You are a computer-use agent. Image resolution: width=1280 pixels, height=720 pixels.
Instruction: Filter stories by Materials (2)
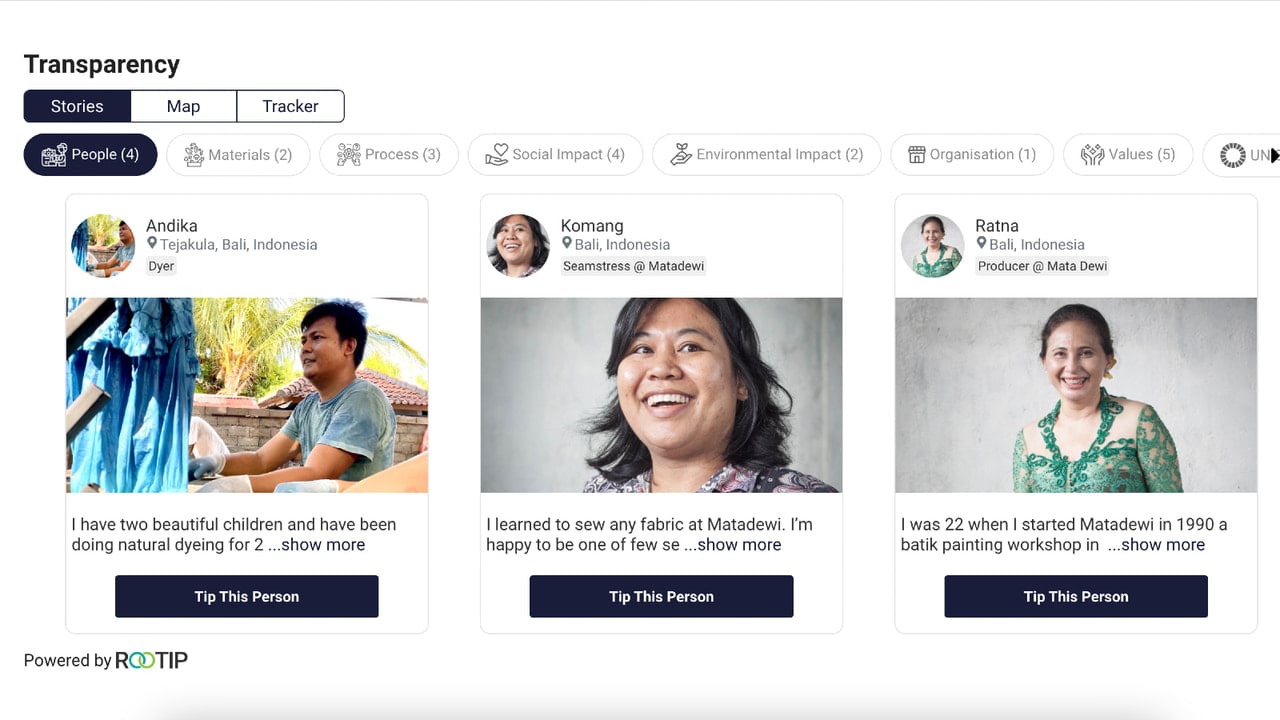(x=237, y=155)
